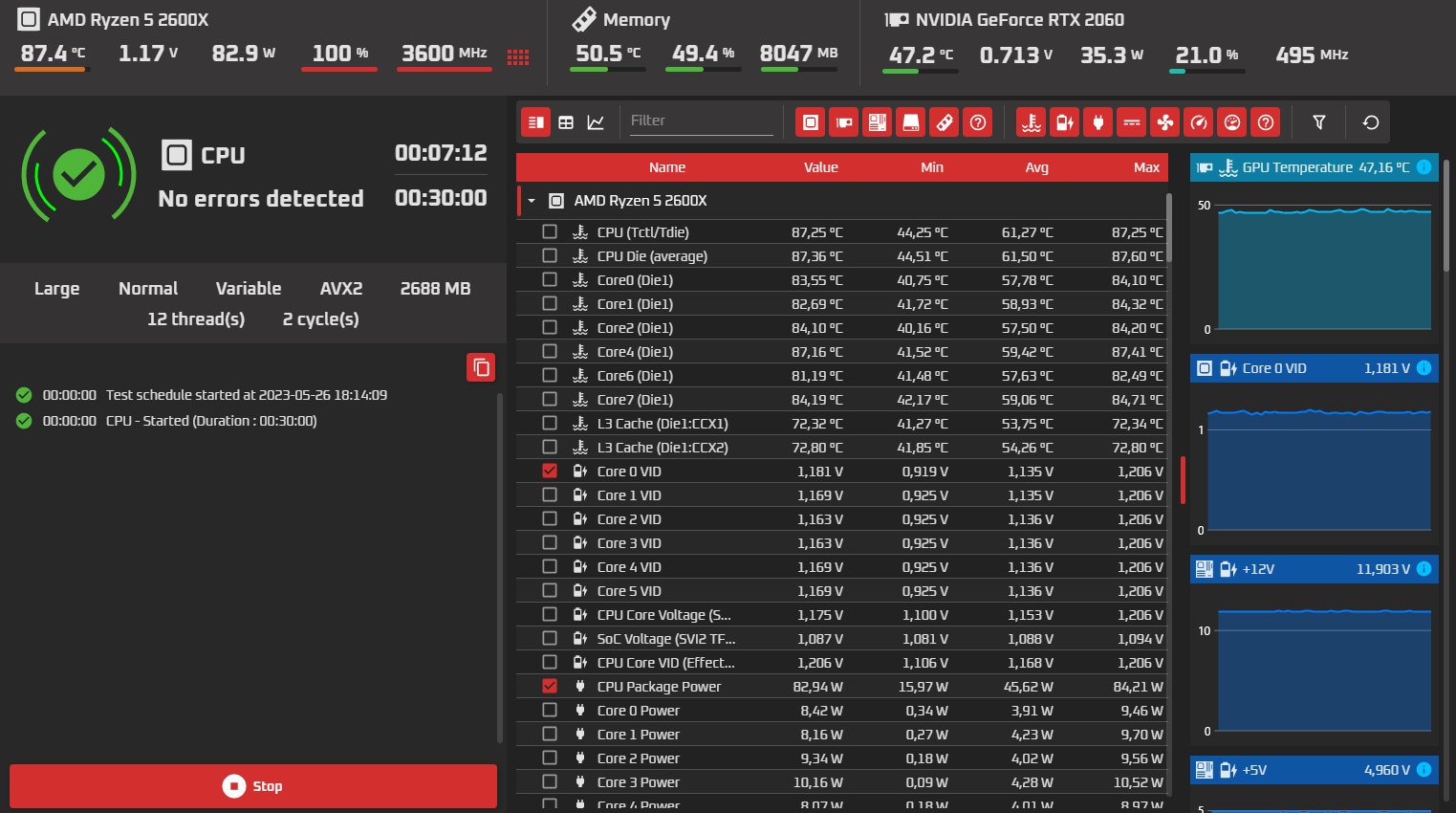This screenshot has height=813, width=1456.
Task: Enable the L3 Cache (Die1:CCX1) checkbox
Action: [x=550, y=423]
